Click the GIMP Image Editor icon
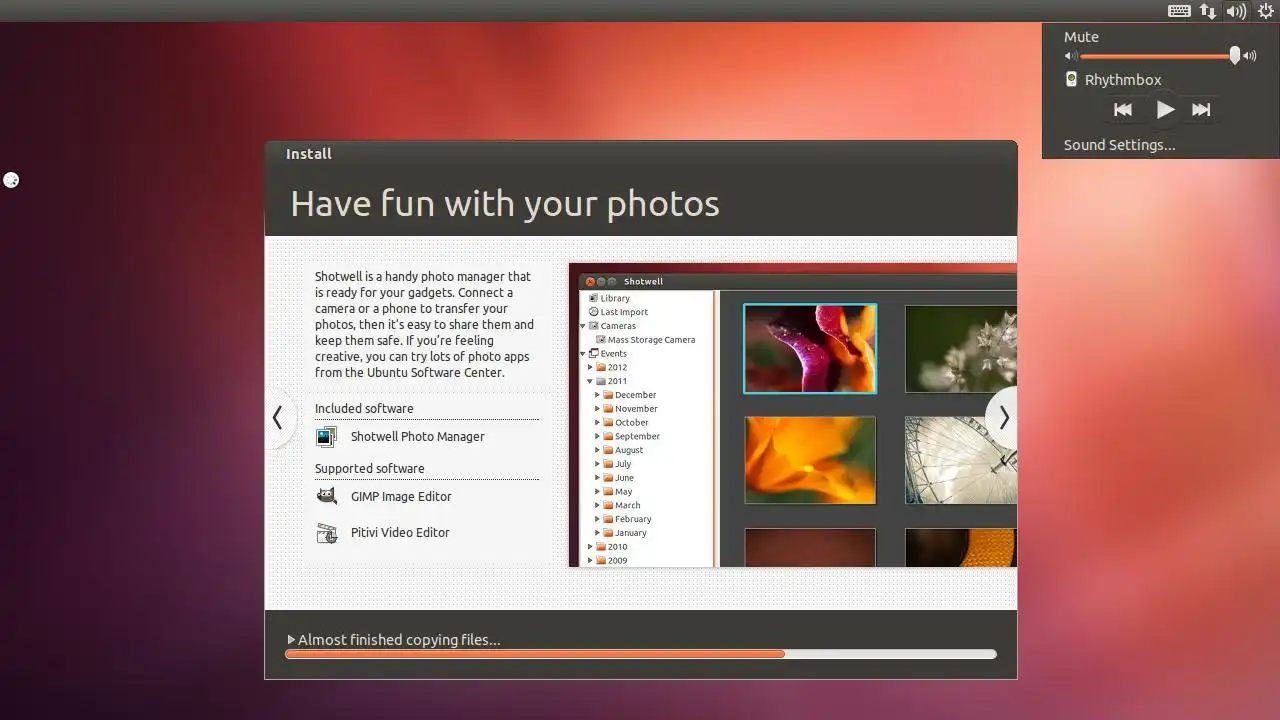Screen dimensions: 1280x720 pos(326,496)
